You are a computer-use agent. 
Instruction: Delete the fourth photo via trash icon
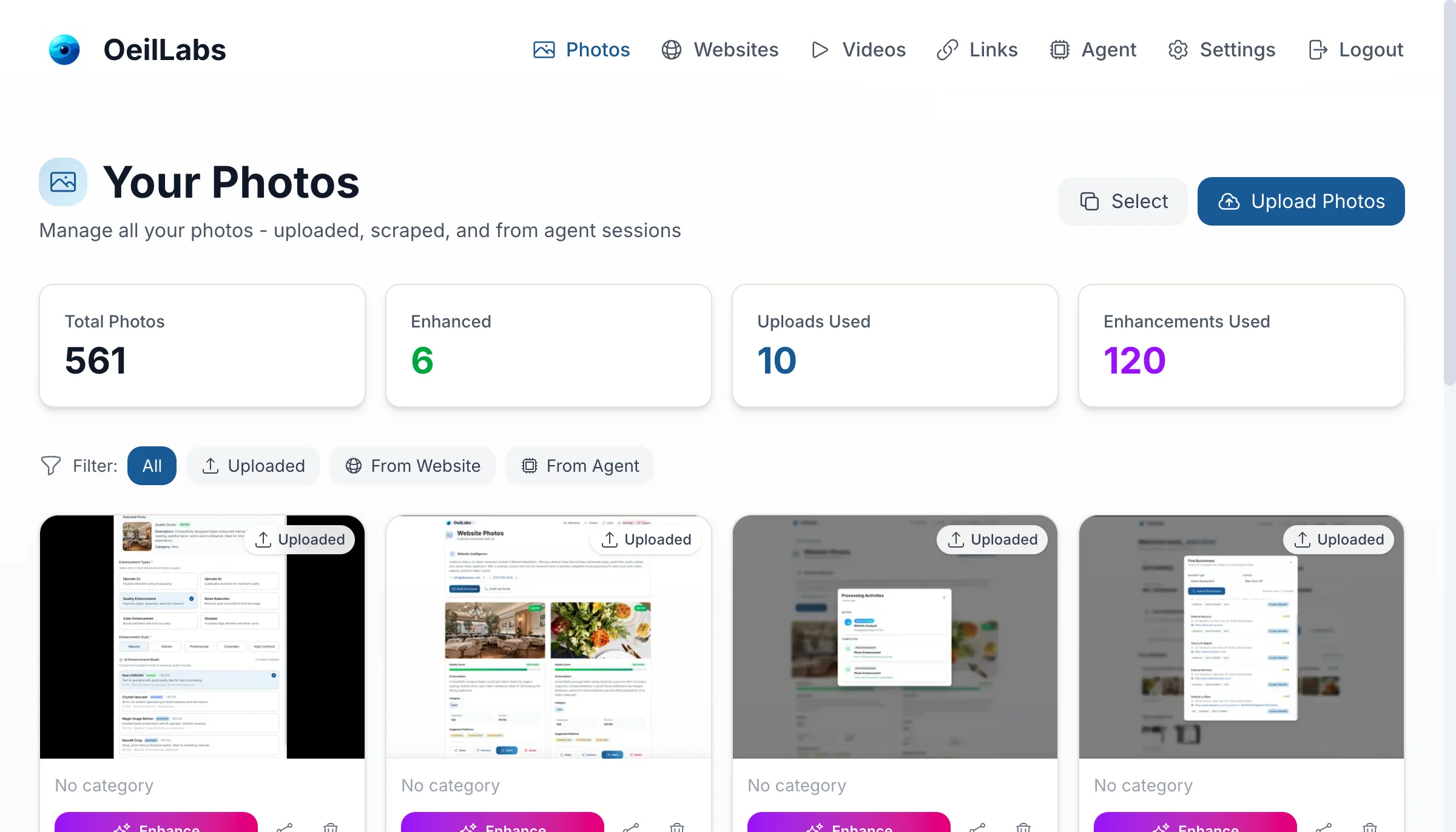(x=1369, y=827)
